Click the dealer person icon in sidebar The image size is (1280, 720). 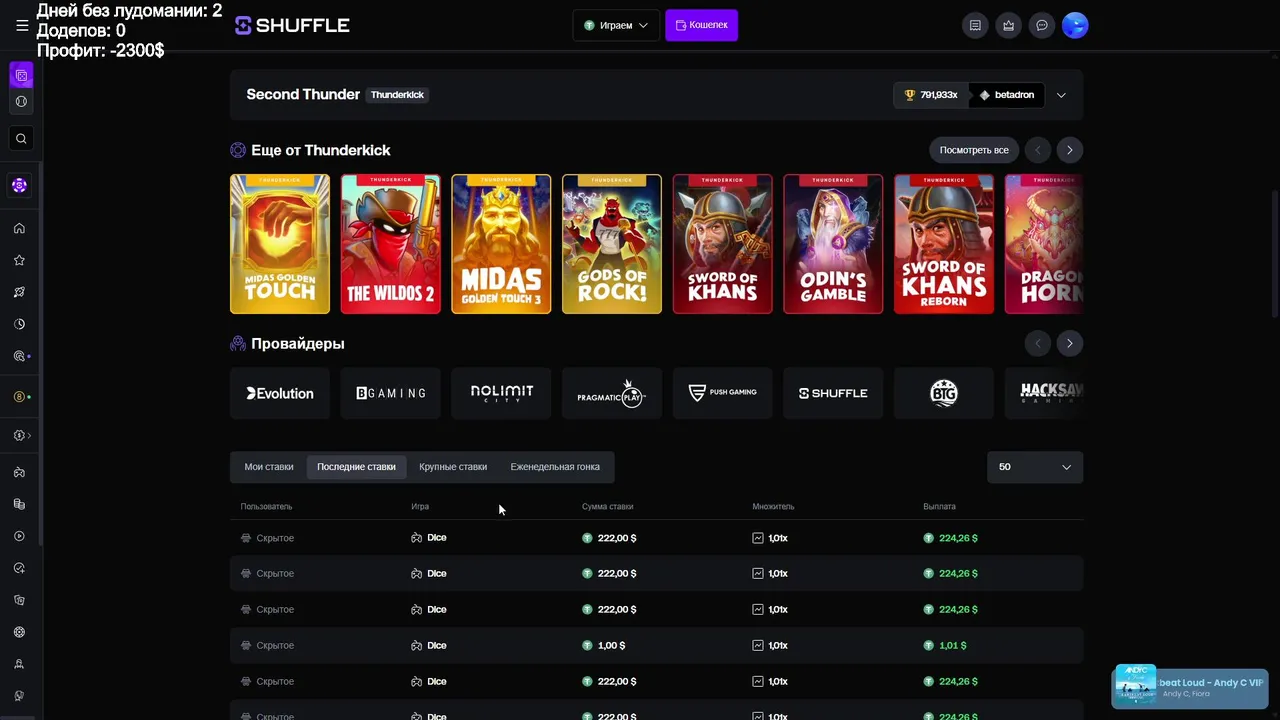coord(19,664)
